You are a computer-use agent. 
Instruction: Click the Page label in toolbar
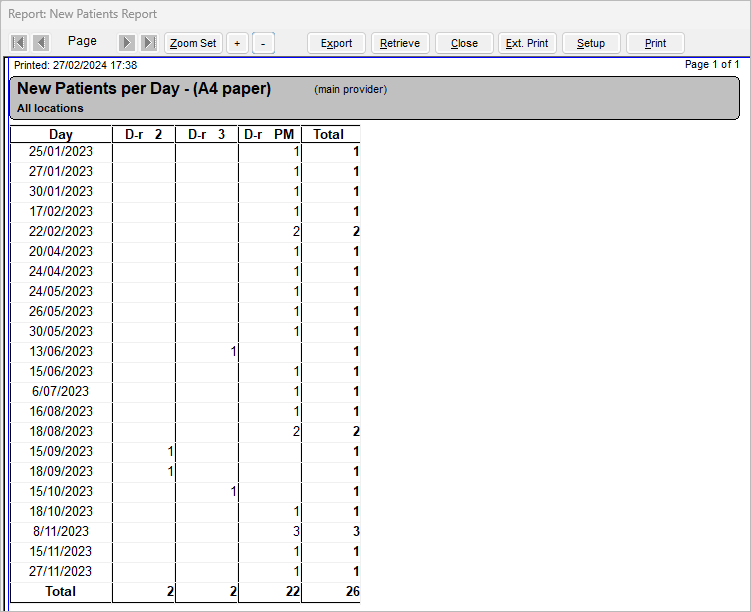coord(82,42)
